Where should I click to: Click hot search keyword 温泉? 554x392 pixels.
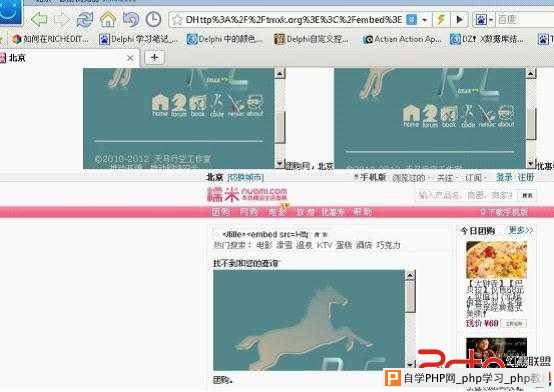304,245
